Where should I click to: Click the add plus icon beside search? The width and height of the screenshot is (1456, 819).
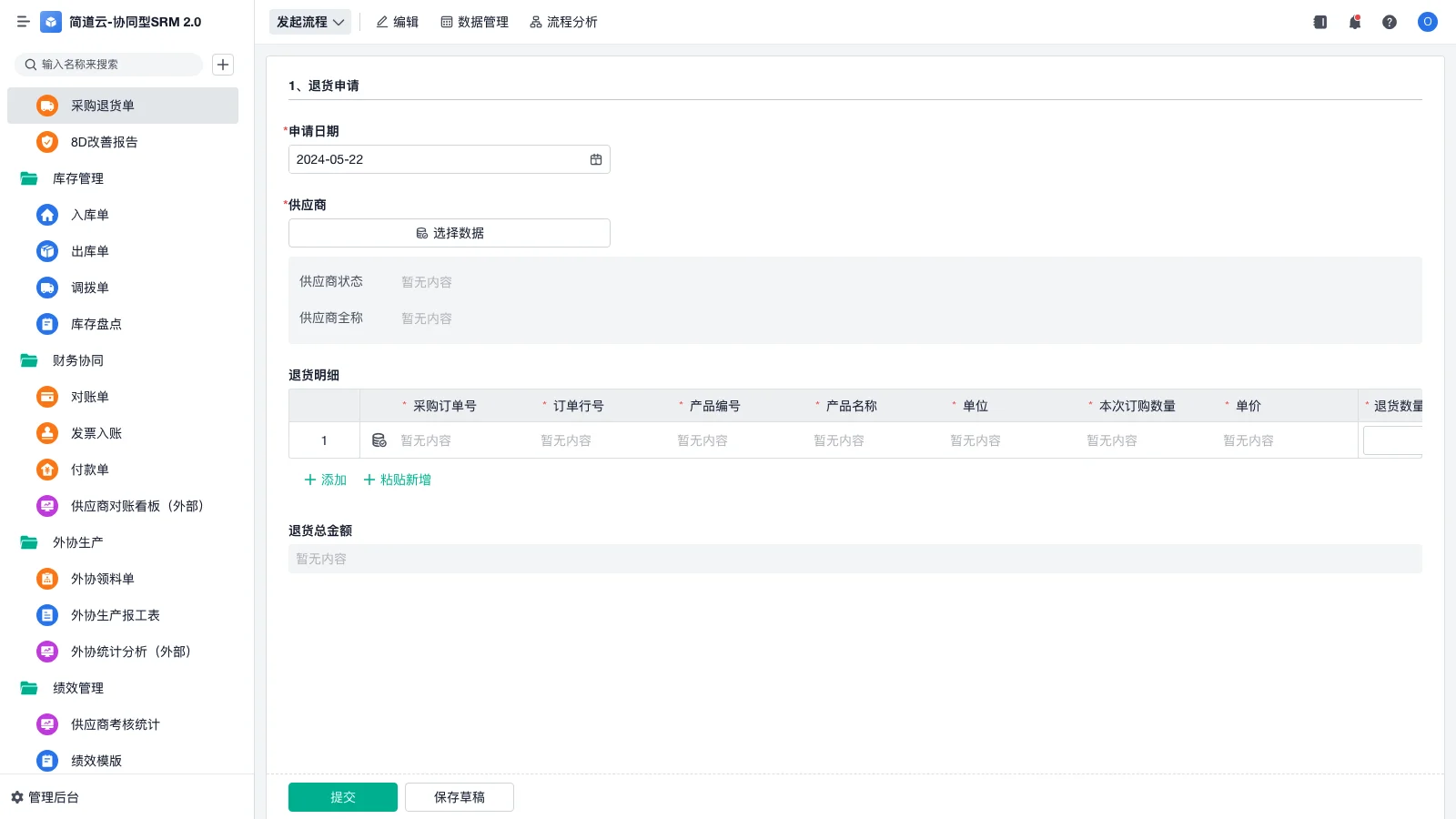click(223, 65)
